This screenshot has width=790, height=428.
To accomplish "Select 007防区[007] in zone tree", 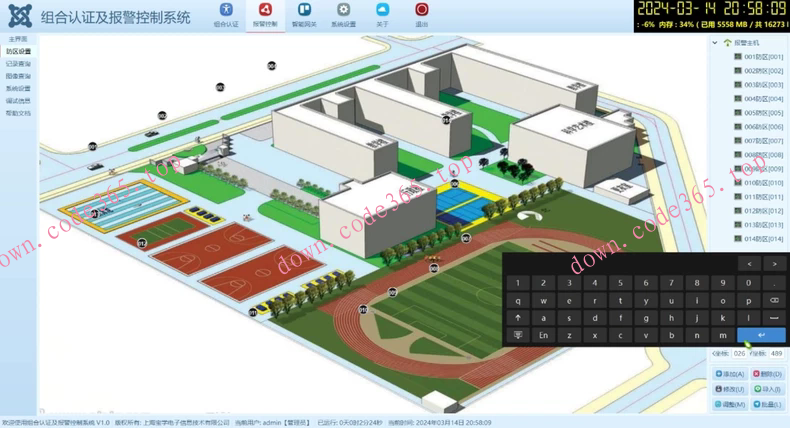I will click(x=763, y=141).
